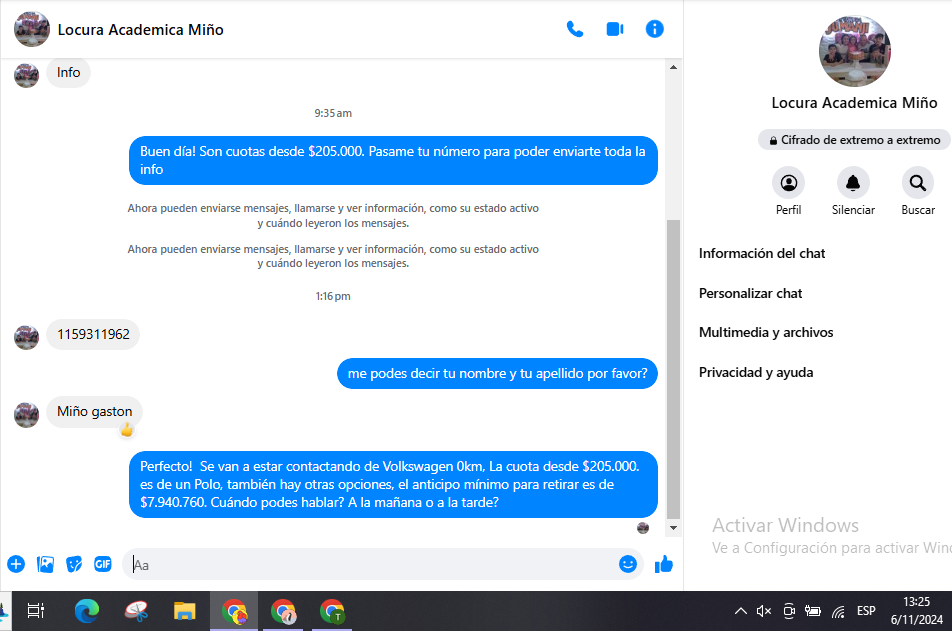The width and height of the screenshot is (952, 631).
Task: Open Microsoft Edge from the taskbar
Action: coord(87,611)
